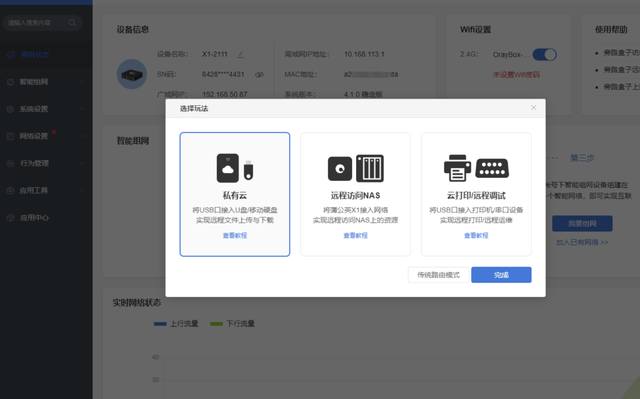
Task: Toggle the 2.4G Wifi switch
Action: click(544, 54)
